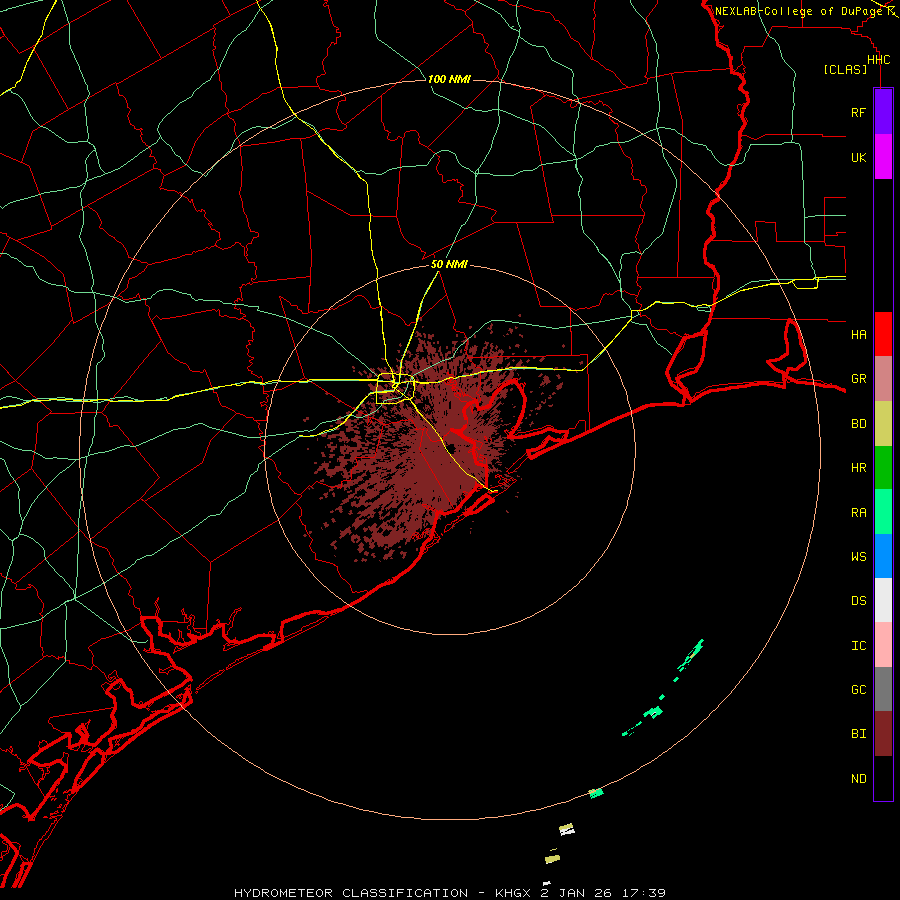
Task: Click the "HYDROMETEOR CLASSIFICATION" title text
Action: pos(351,893)
